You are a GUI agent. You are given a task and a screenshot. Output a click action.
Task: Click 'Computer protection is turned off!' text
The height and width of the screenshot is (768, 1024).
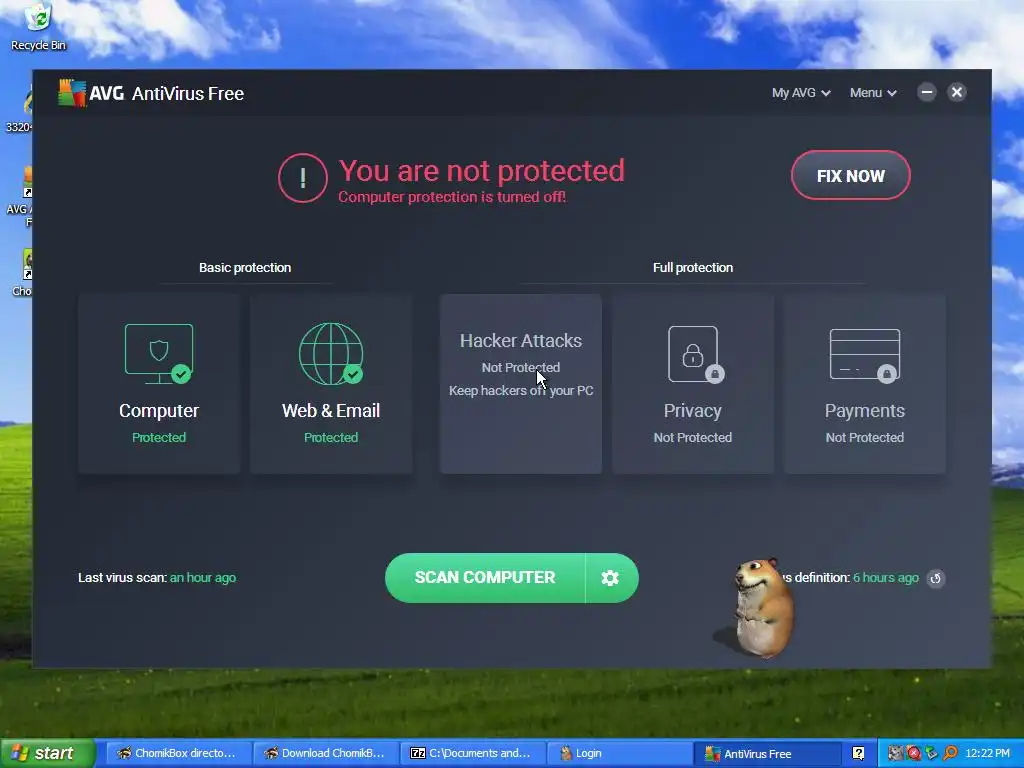pyautogui.click(x=452, y=197)
